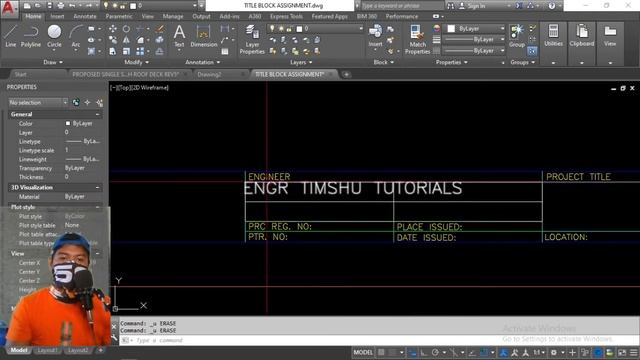Click the Color ByLayer swatch in Properties
This screenshot has height=360, width=640.
pyautogui.click(x=68, y=123)
